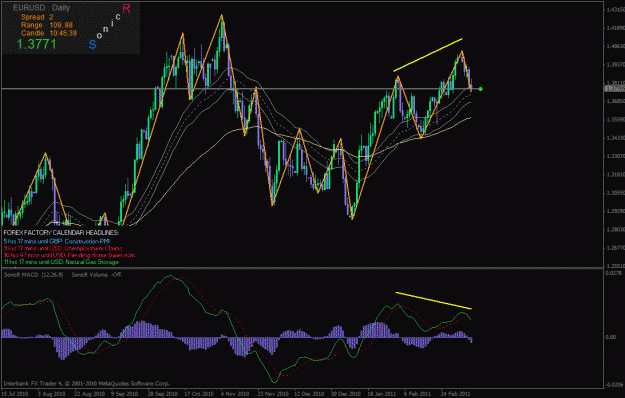Click the 22 Aug 2010 date label

pos(89,394)
